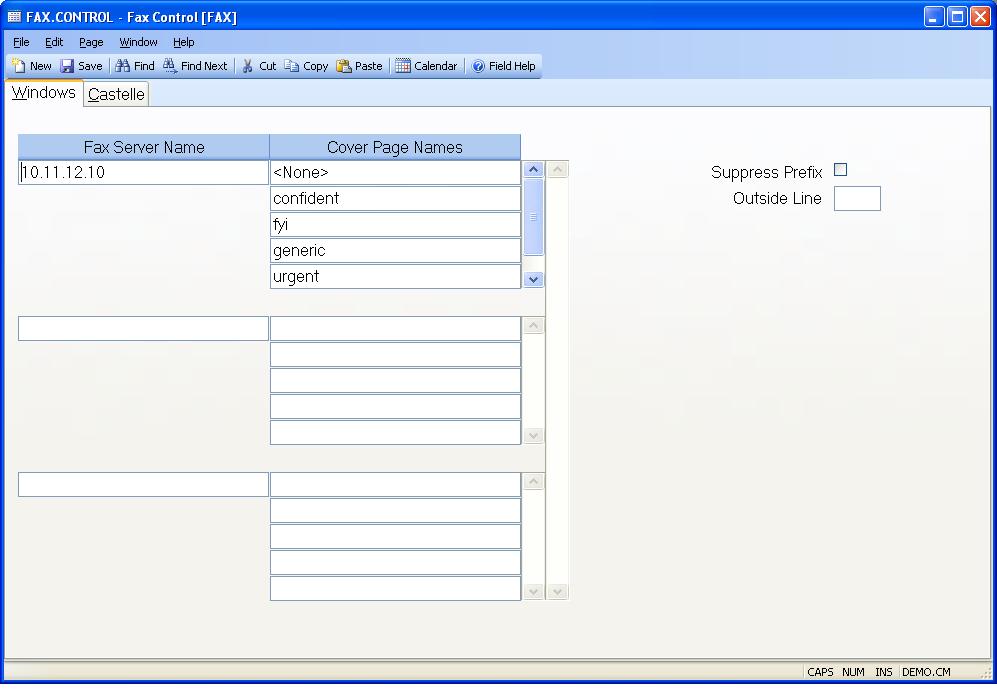This screenshot has height=689, width=997.
Task: Click the NUM indicator in status bar
Action: coord(853,672)
